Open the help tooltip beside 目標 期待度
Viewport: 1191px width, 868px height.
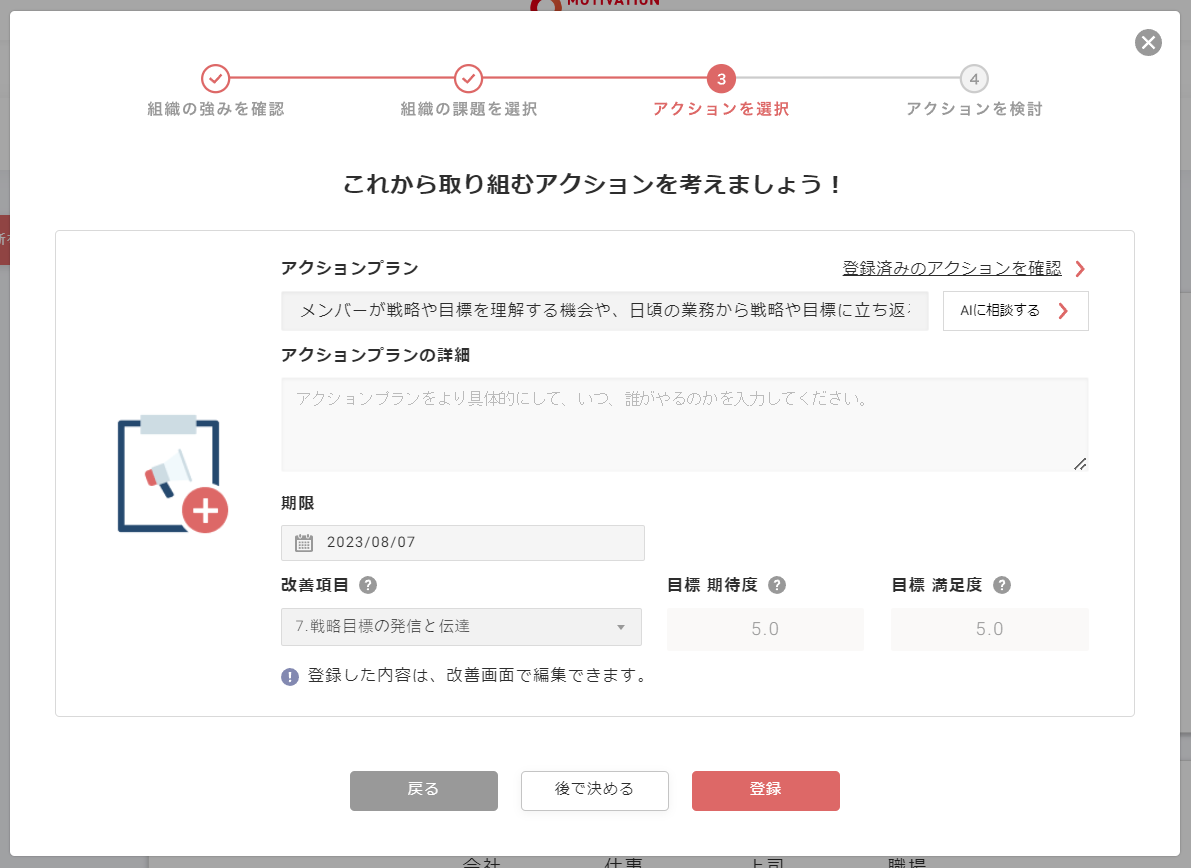coord(777,585)
